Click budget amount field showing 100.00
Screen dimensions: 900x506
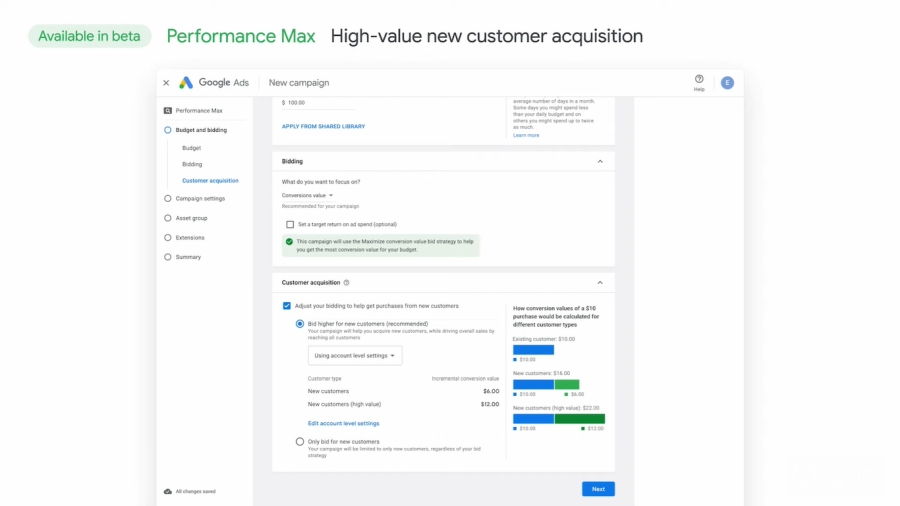pyautogui.click(x=319, y=103)
